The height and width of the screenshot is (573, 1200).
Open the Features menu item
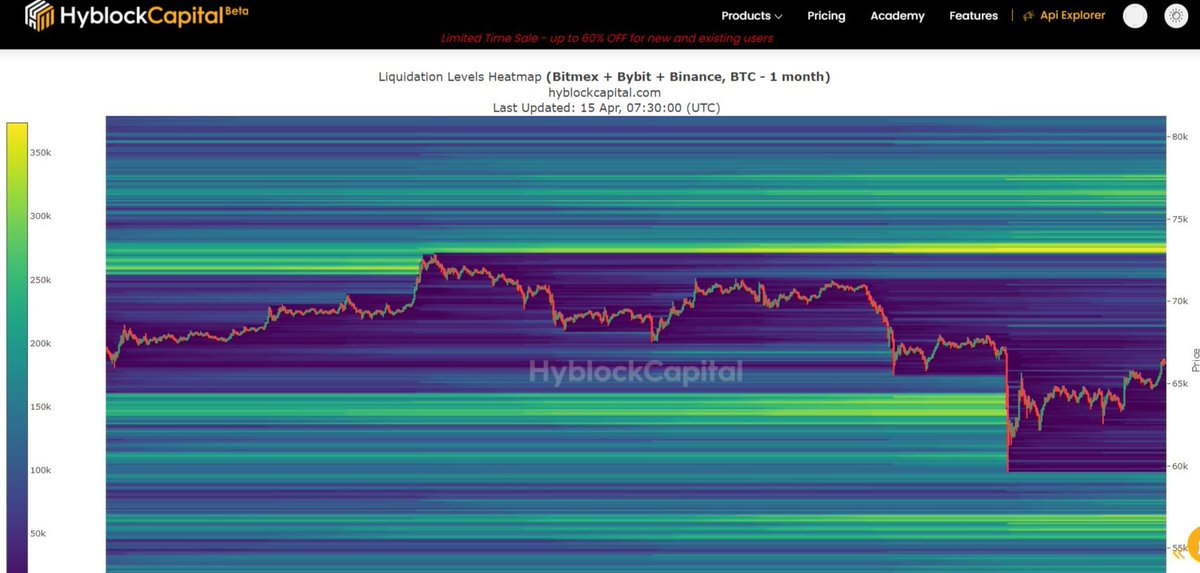point(973,16)
